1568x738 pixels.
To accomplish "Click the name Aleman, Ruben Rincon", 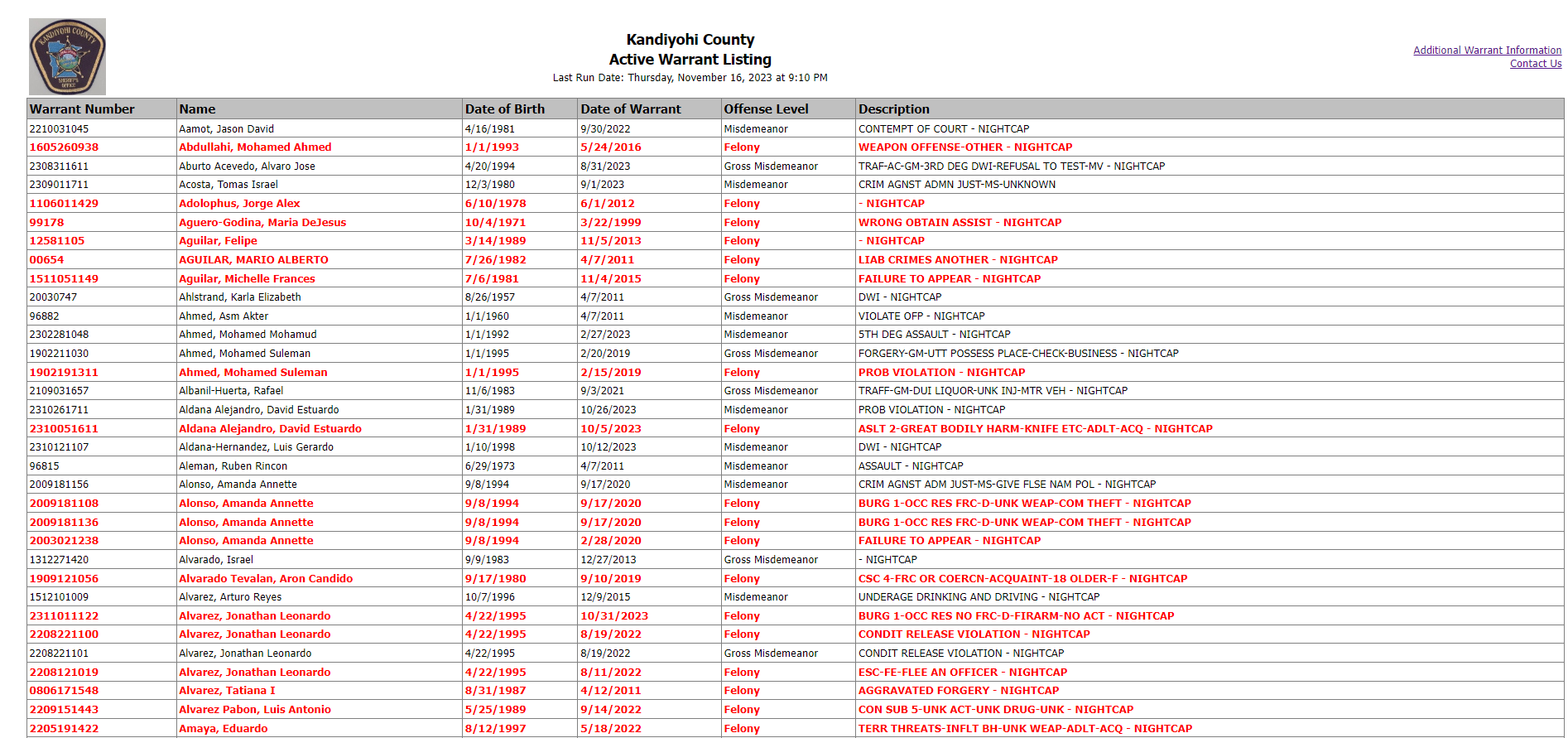I will [x=233, y=466].
